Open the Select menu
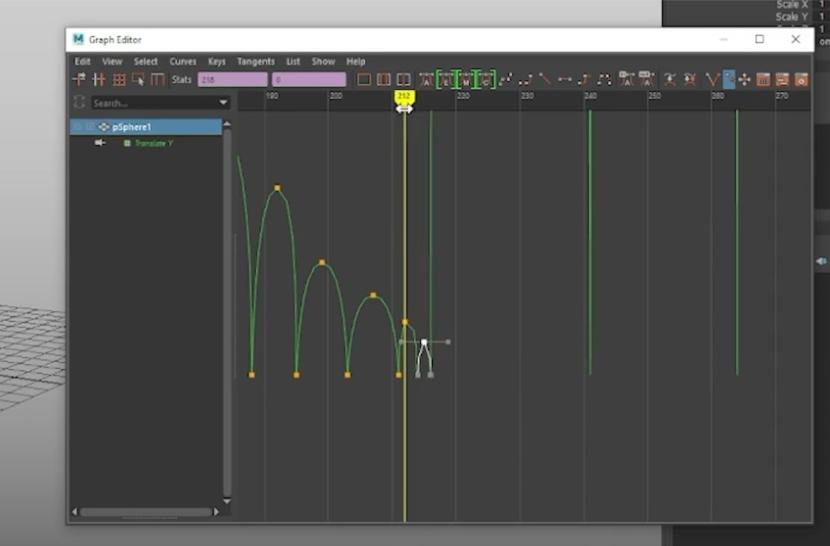 (x=146, y=61)
